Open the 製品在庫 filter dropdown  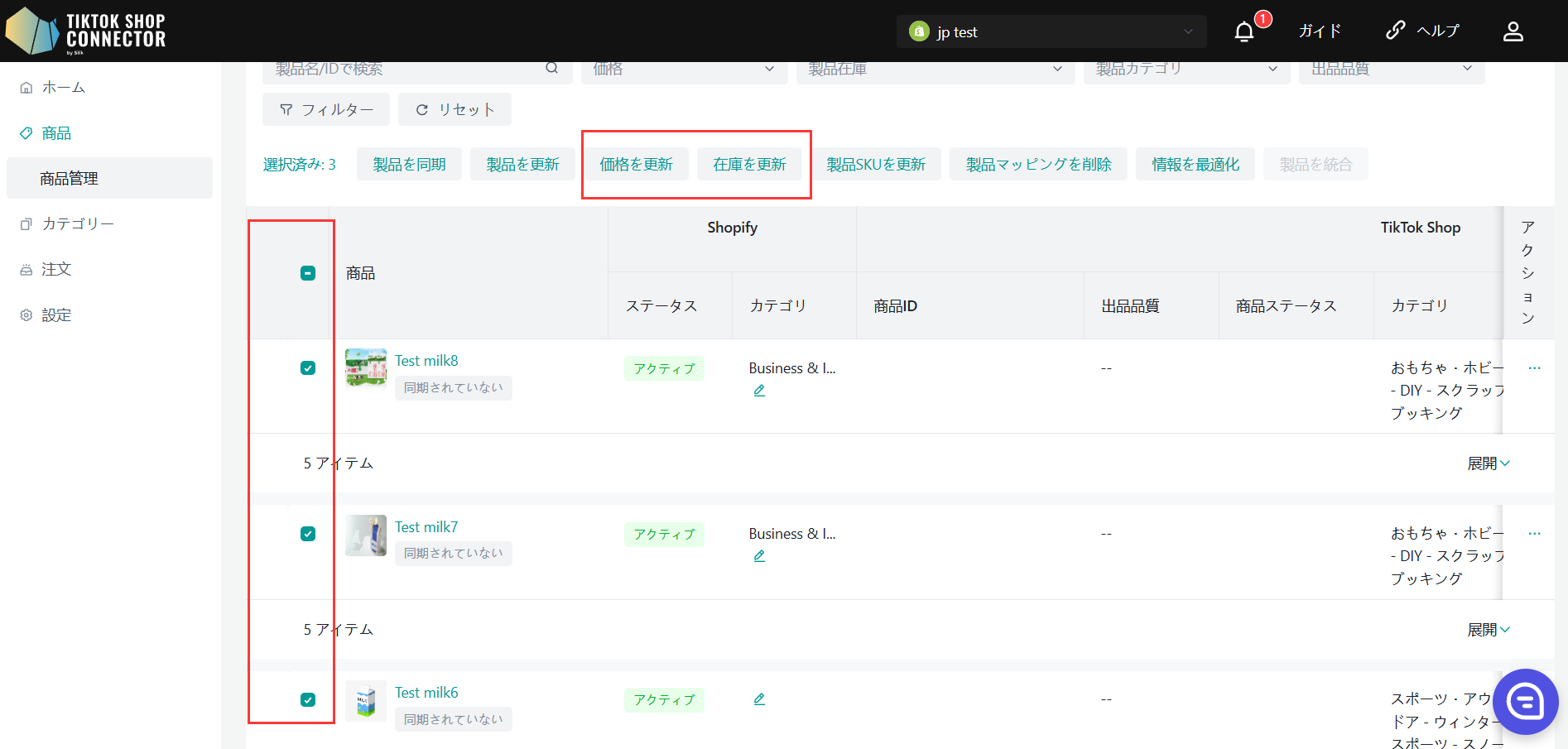tap(936, 70)
